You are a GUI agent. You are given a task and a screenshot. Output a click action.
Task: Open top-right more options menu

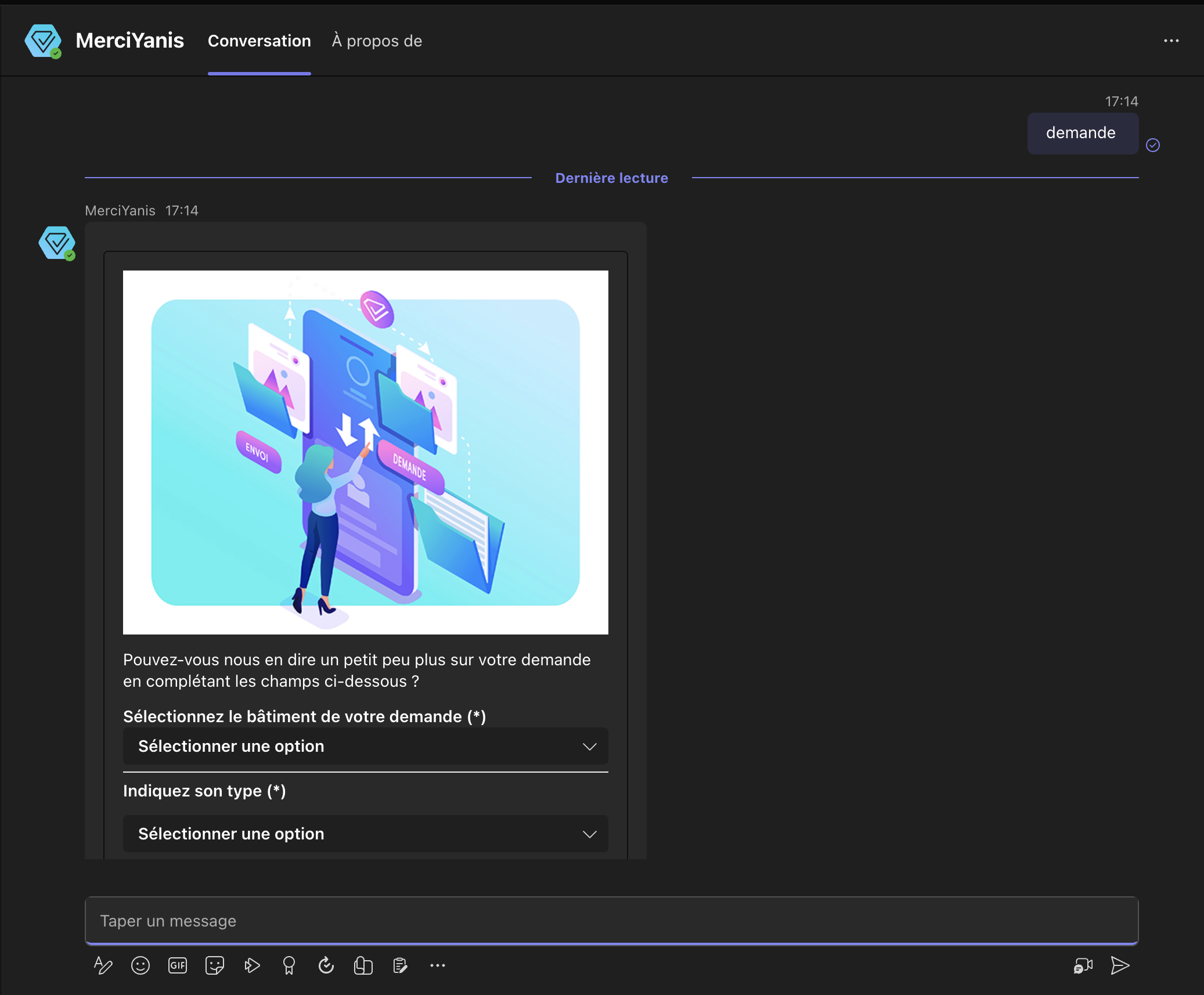[x=1171, y=41]
